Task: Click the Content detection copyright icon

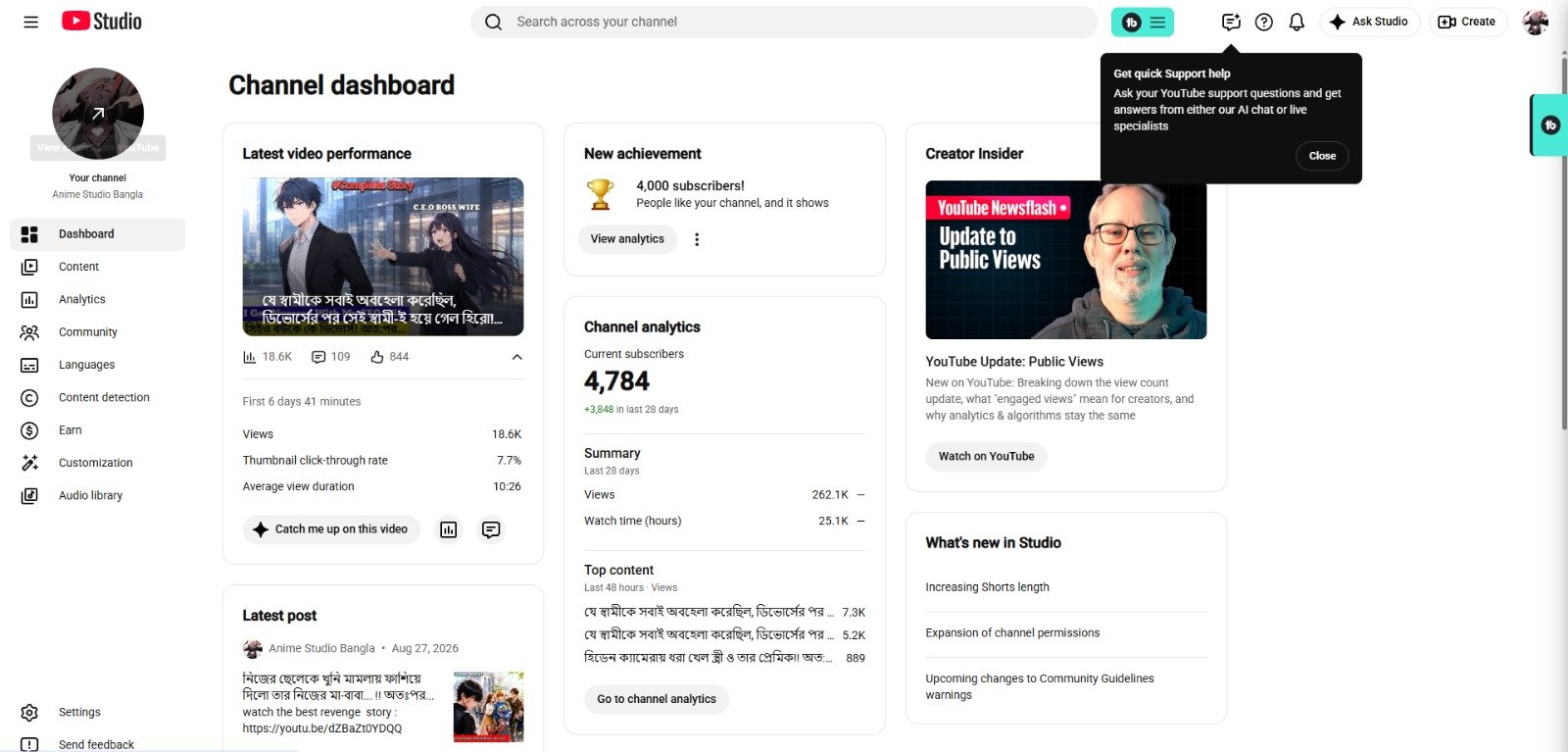Action: (29, 398)
